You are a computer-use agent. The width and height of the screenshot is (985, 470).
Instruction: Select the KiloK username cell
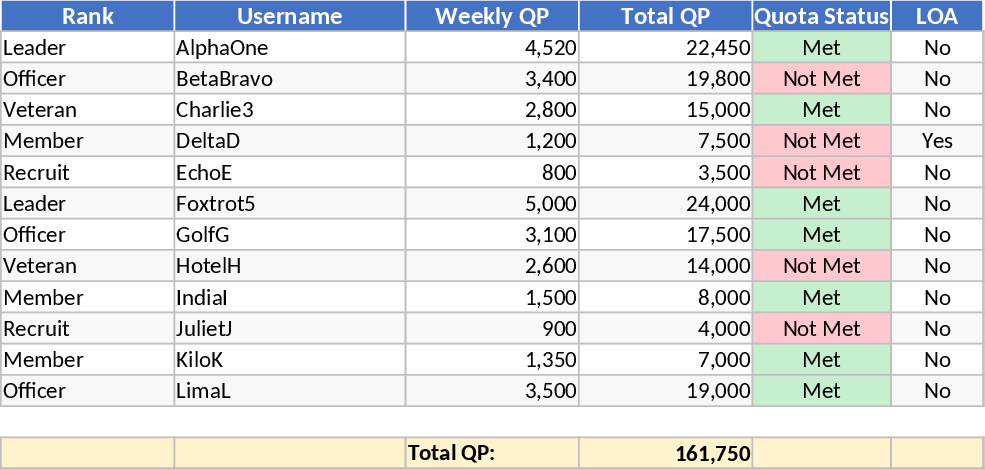(290, 359)
